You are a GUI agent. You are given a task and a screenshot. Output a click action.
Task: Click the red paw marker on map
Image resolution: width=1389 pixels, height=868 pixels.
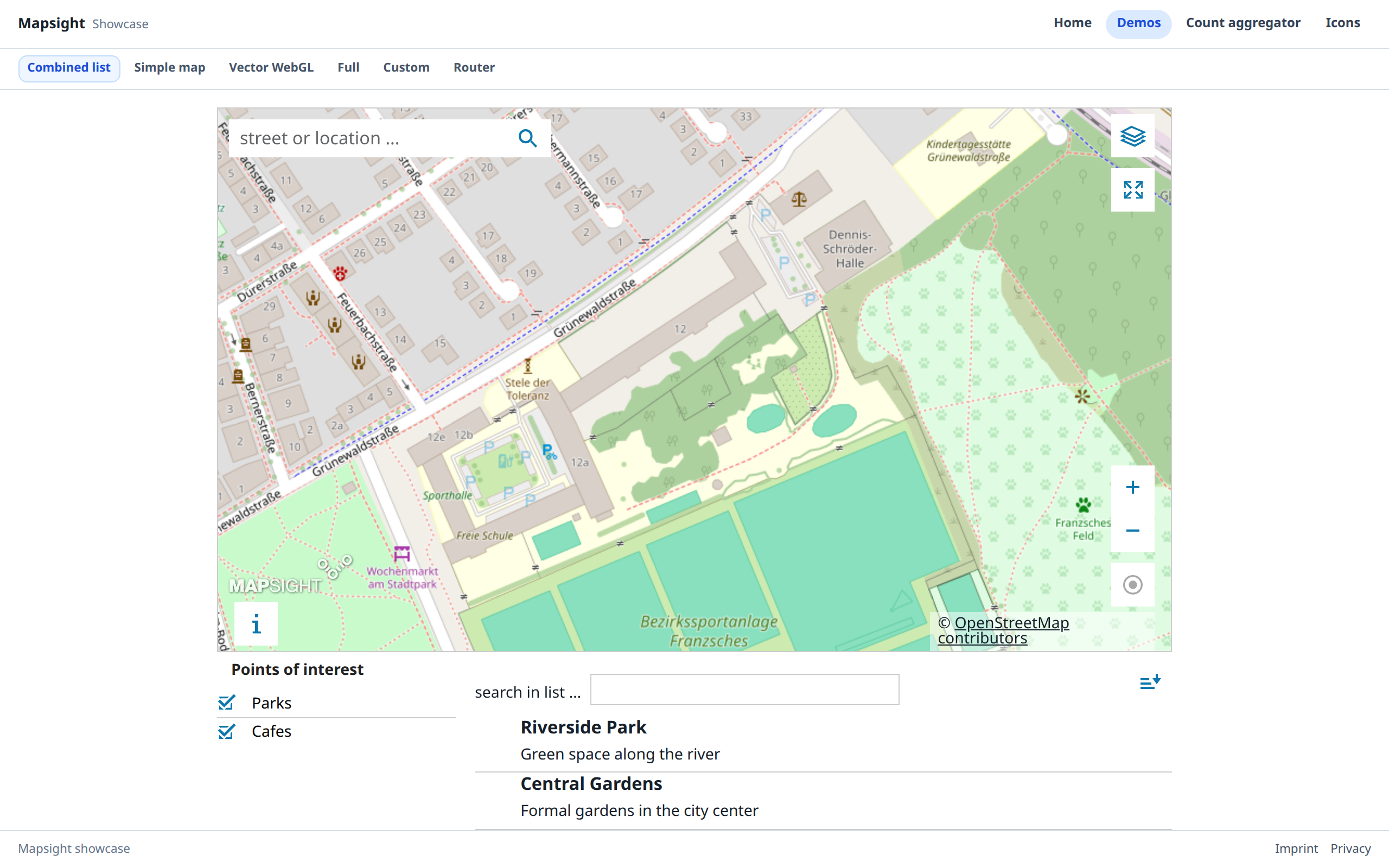340,273
